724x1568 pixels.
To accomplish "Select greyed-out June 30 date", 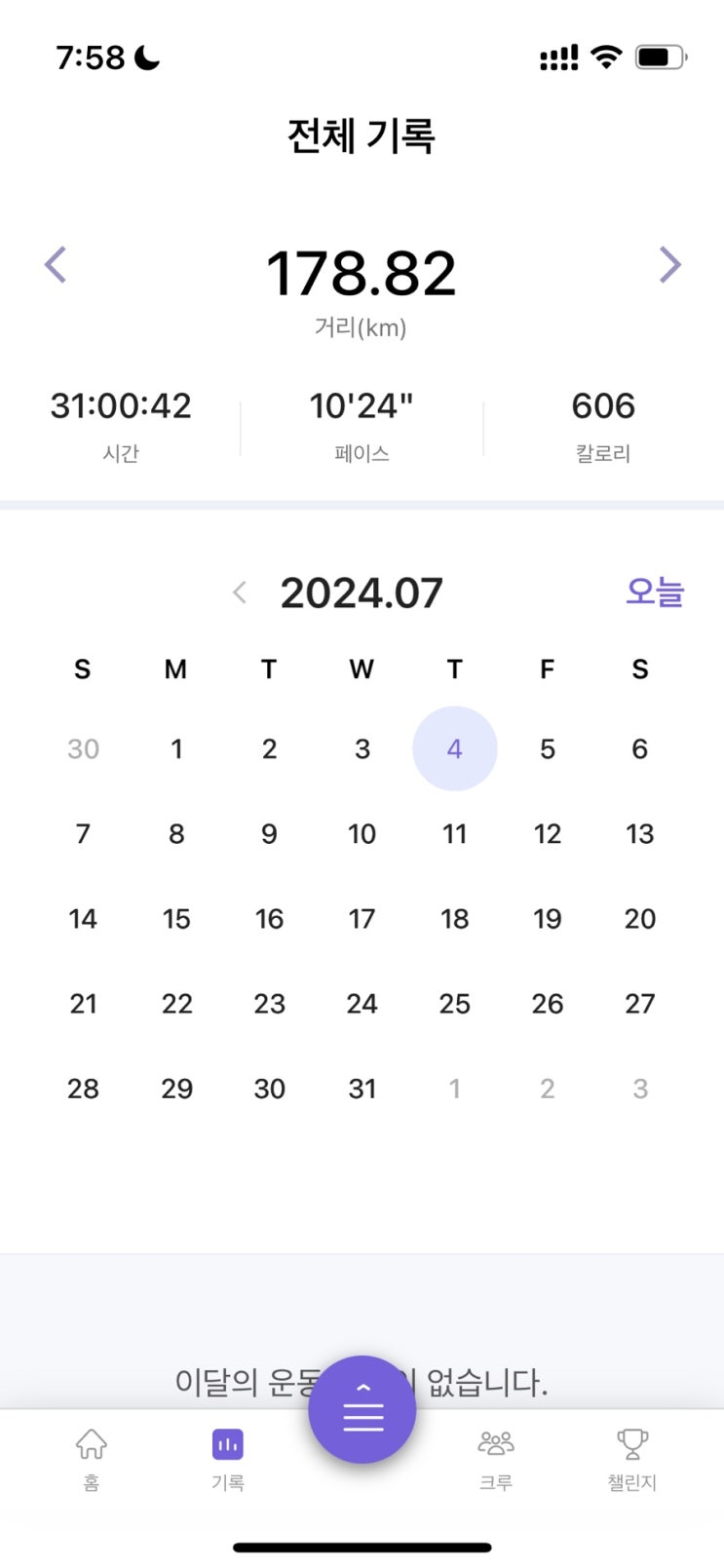I will point(83,748).
